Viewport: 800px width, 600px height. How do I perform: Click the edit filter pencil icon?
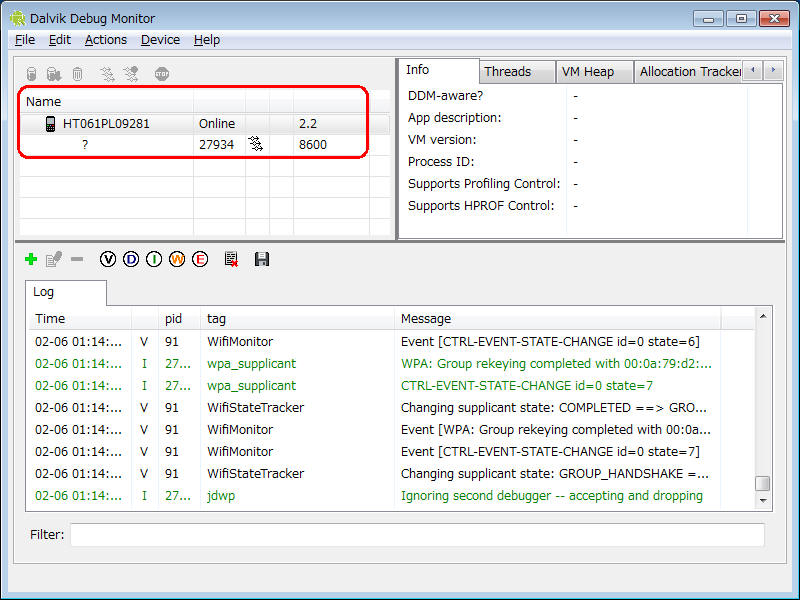(54, 260)
